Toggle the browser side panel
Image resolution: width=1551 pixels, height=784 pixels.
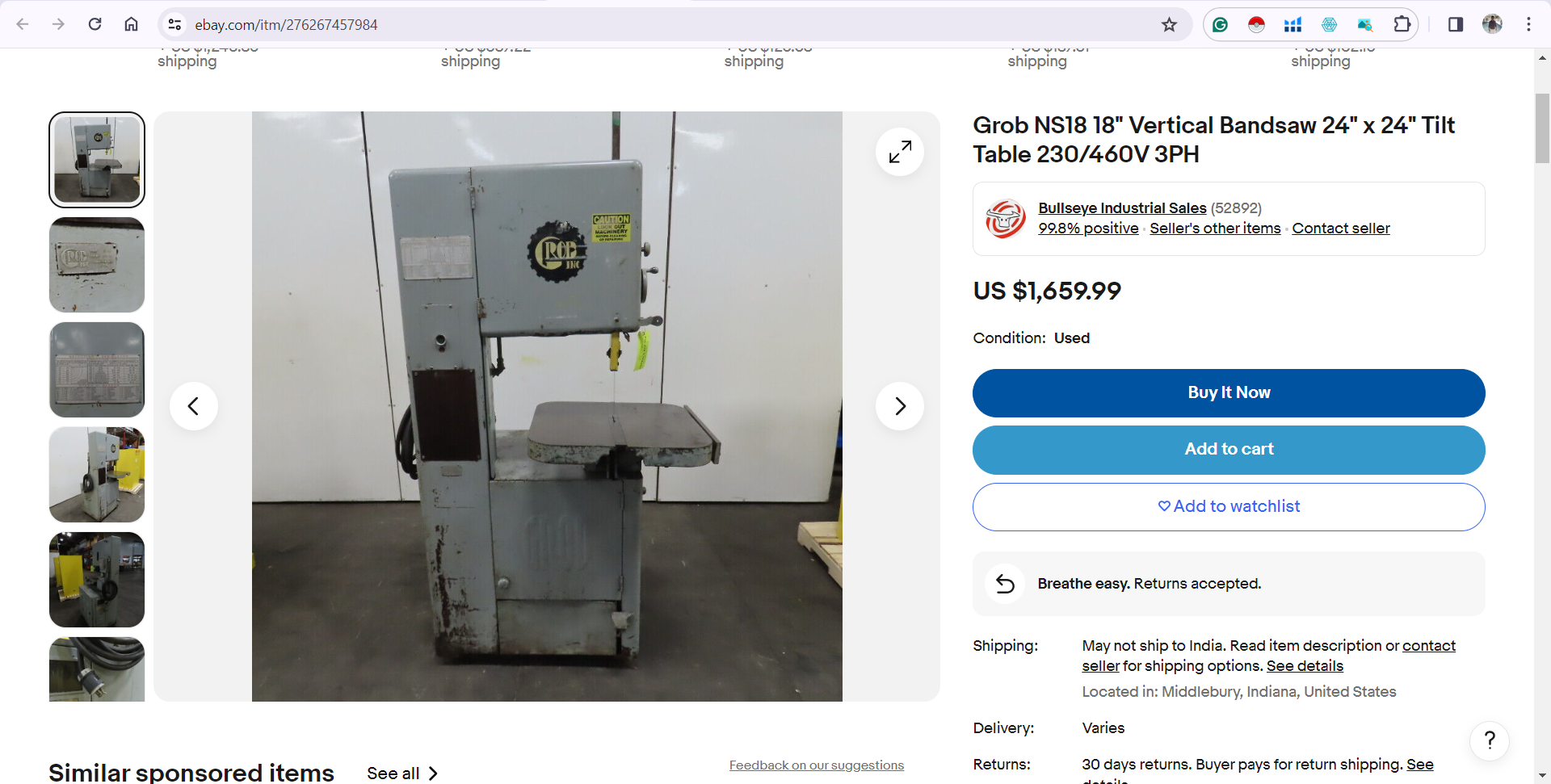1456,25
